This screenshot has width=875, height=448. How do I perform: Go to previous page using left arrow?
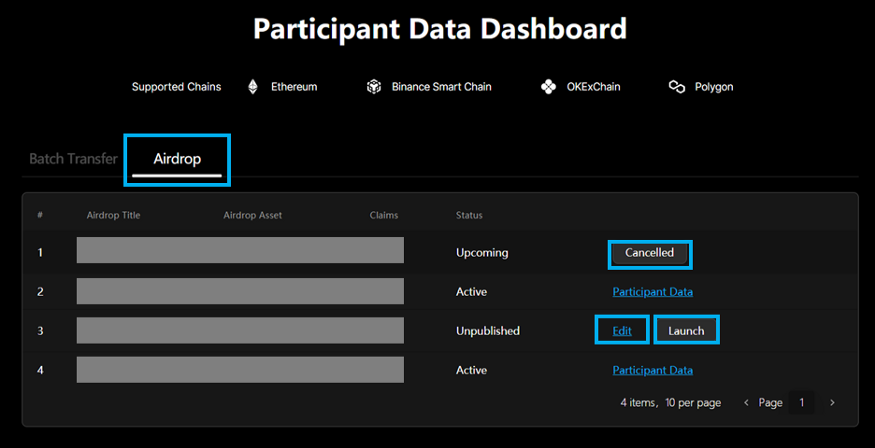coord(746,403)
